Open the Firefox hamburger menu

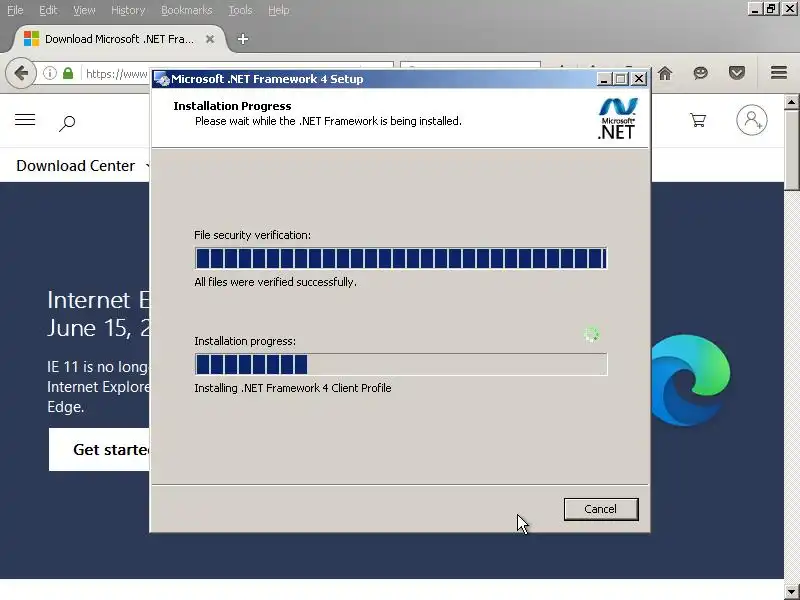click(779, 72)
